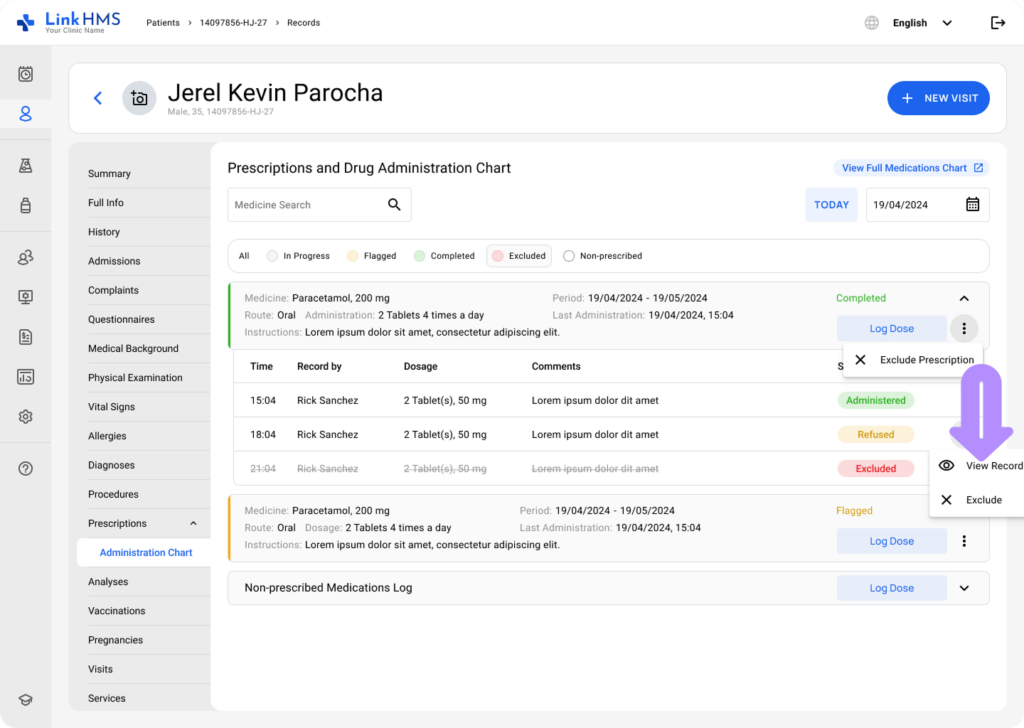The width and height of the screenshot is (1024, 728).
Task: Click the magnifier icon in Medicine Search
Action: point(394,205)
